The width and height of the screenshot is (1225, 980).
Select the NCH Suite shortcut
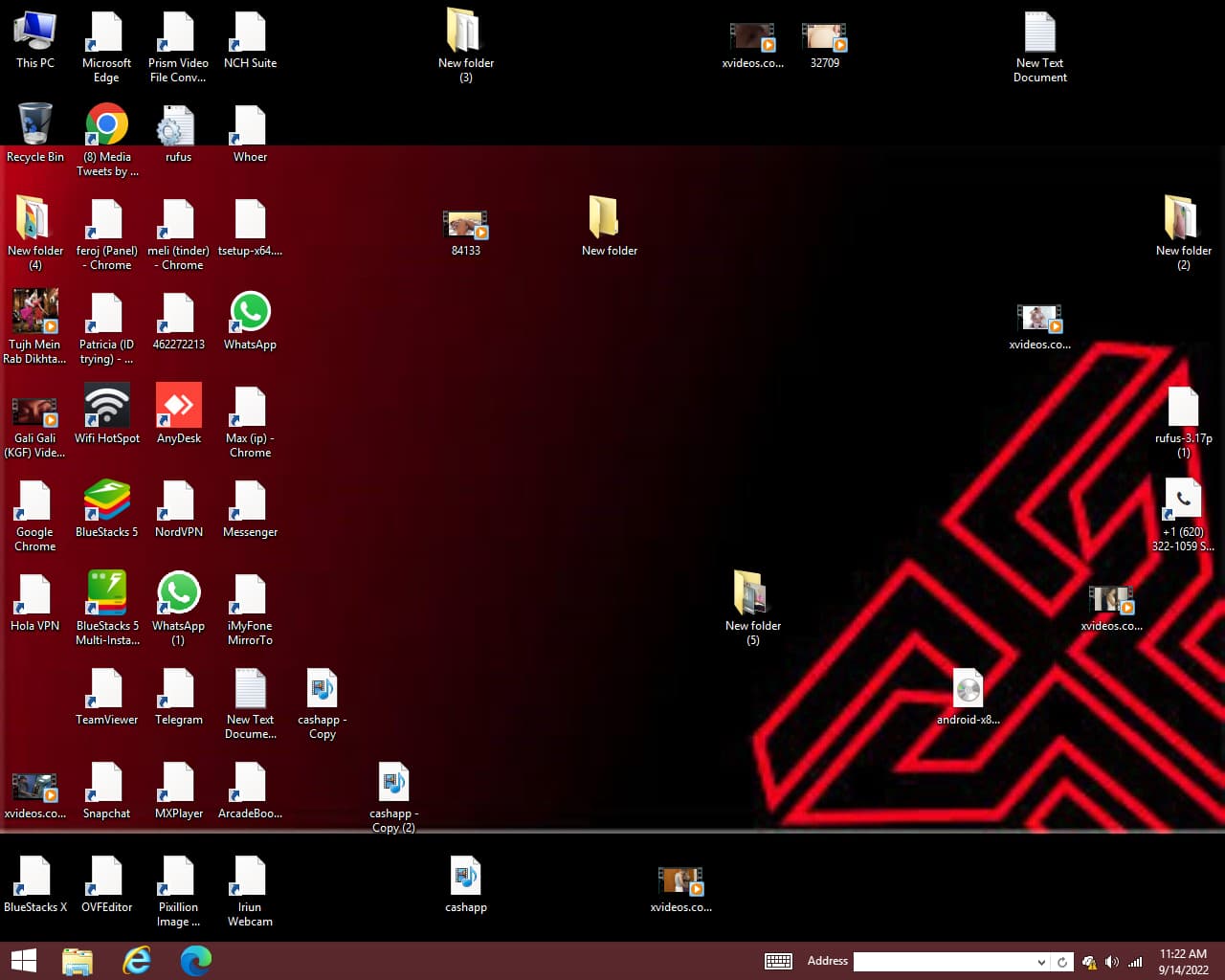pyautogui.click(x=250, y=40)
